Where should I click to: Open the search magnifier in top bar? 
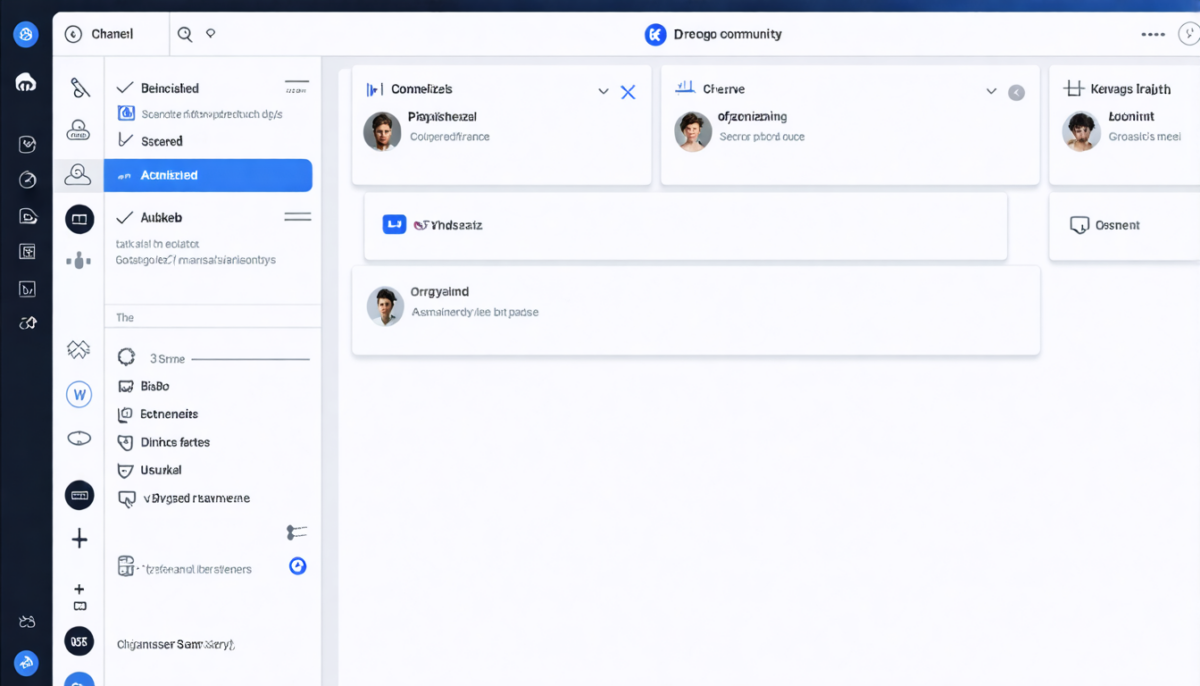click(185, 34)
